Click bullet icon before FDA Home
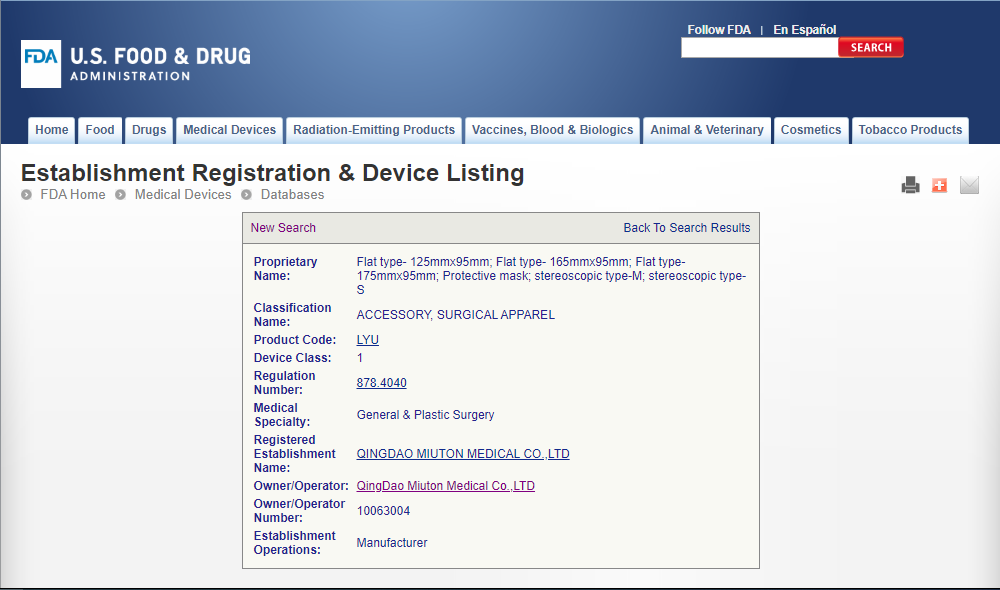Screen dimensions: 1000x590 coord(26,195)
